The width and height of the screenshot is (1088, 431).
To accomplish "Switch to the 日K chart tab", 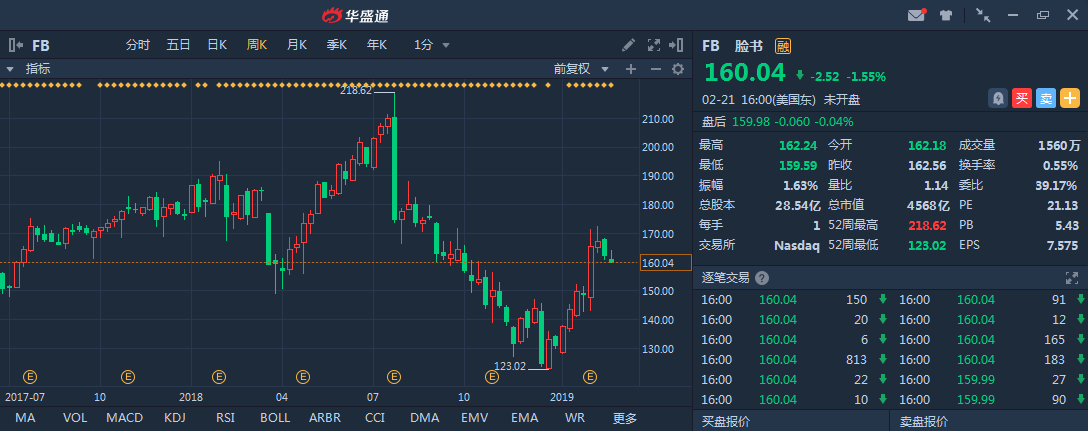I will click(217, 45).
